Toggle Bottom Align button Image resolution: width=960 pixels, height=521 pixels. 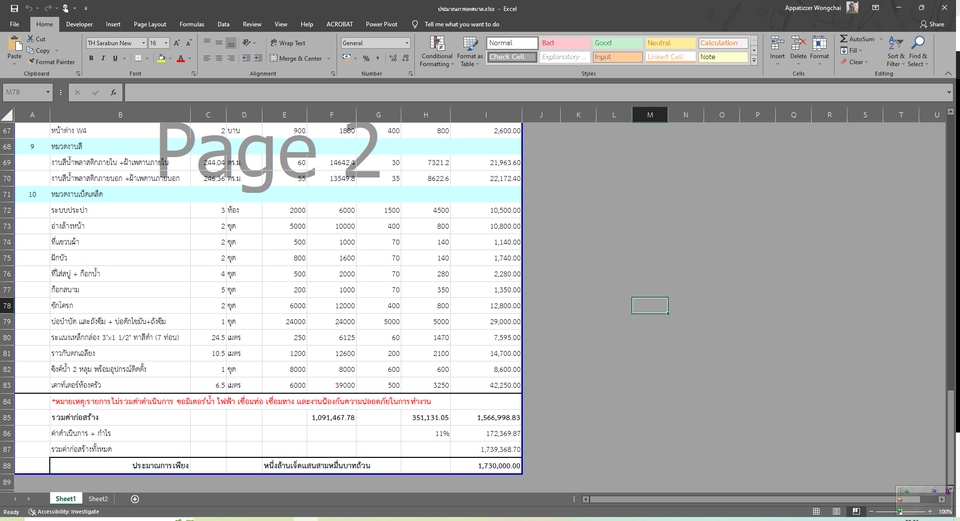(231, 43)
